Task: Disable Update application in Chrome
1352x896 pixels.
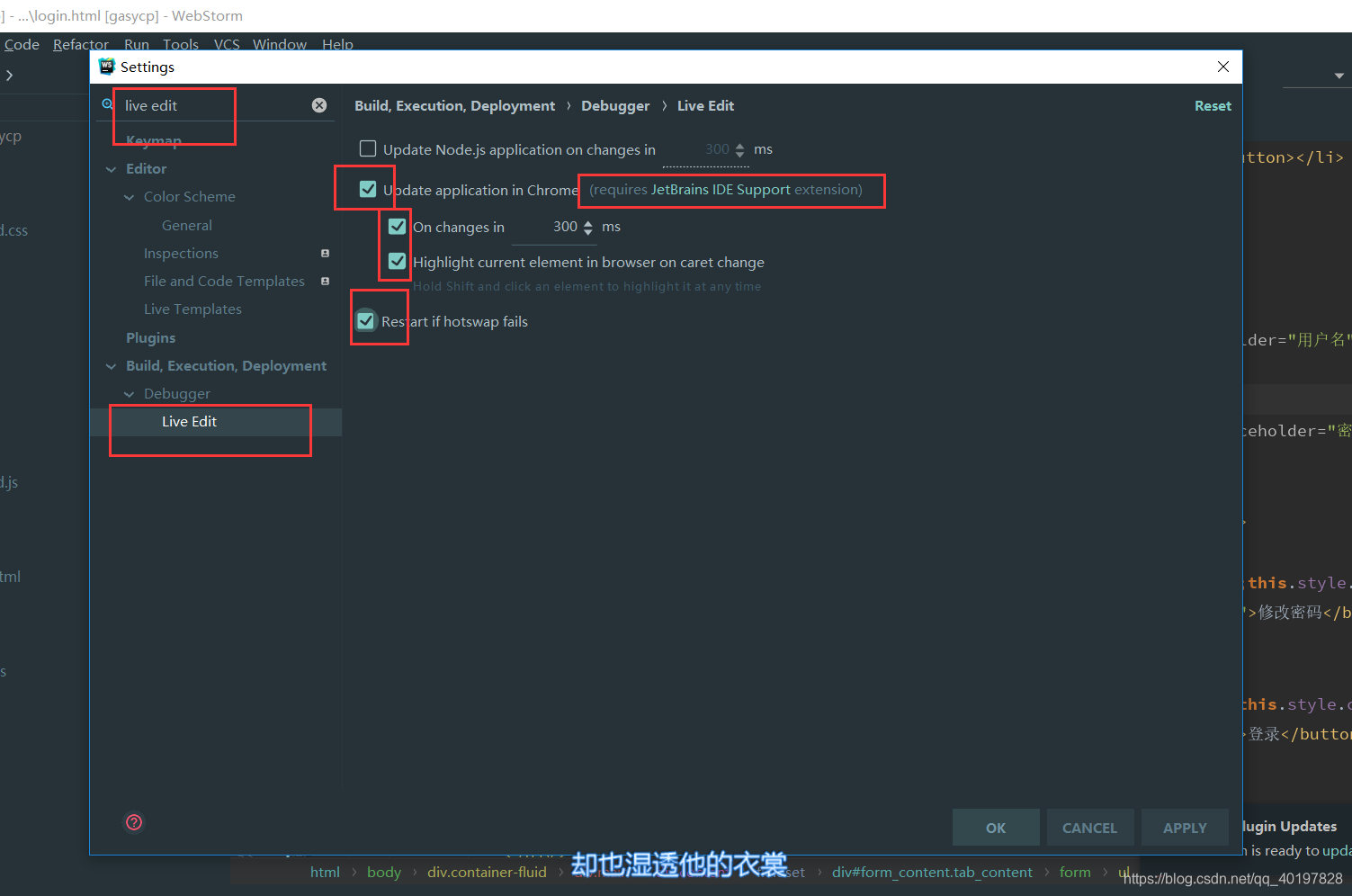Action: [366, 189]
